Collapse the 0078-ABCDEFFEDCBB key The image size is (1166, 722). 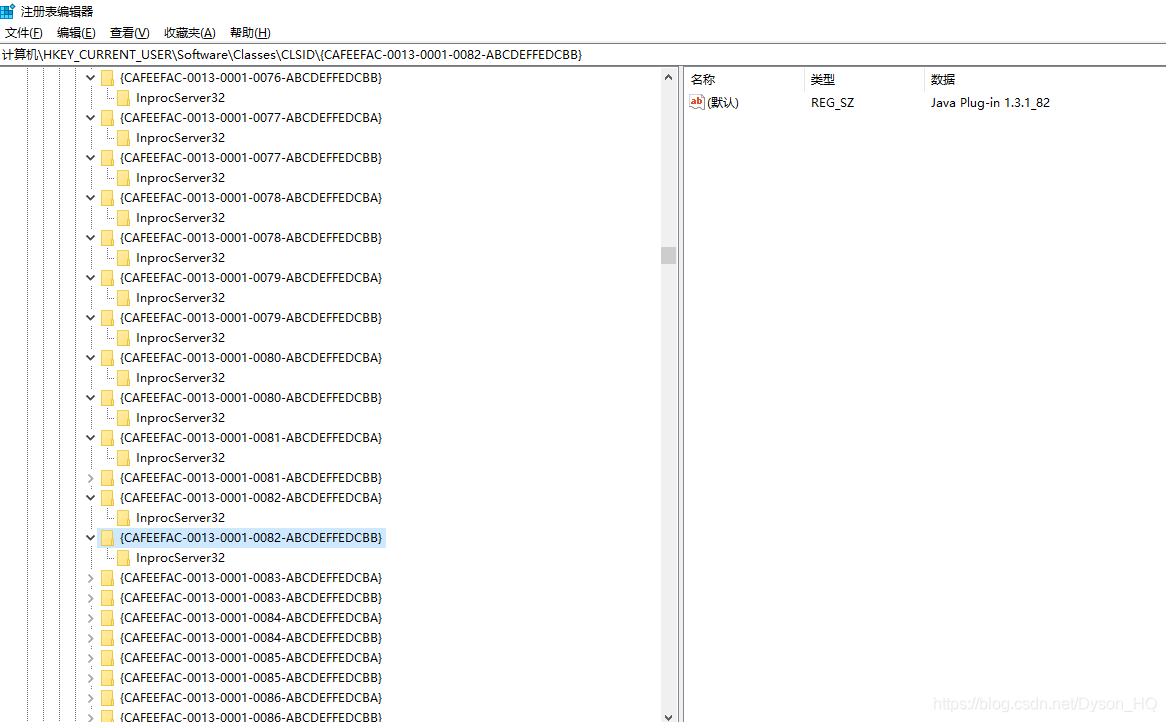(90, 238)
